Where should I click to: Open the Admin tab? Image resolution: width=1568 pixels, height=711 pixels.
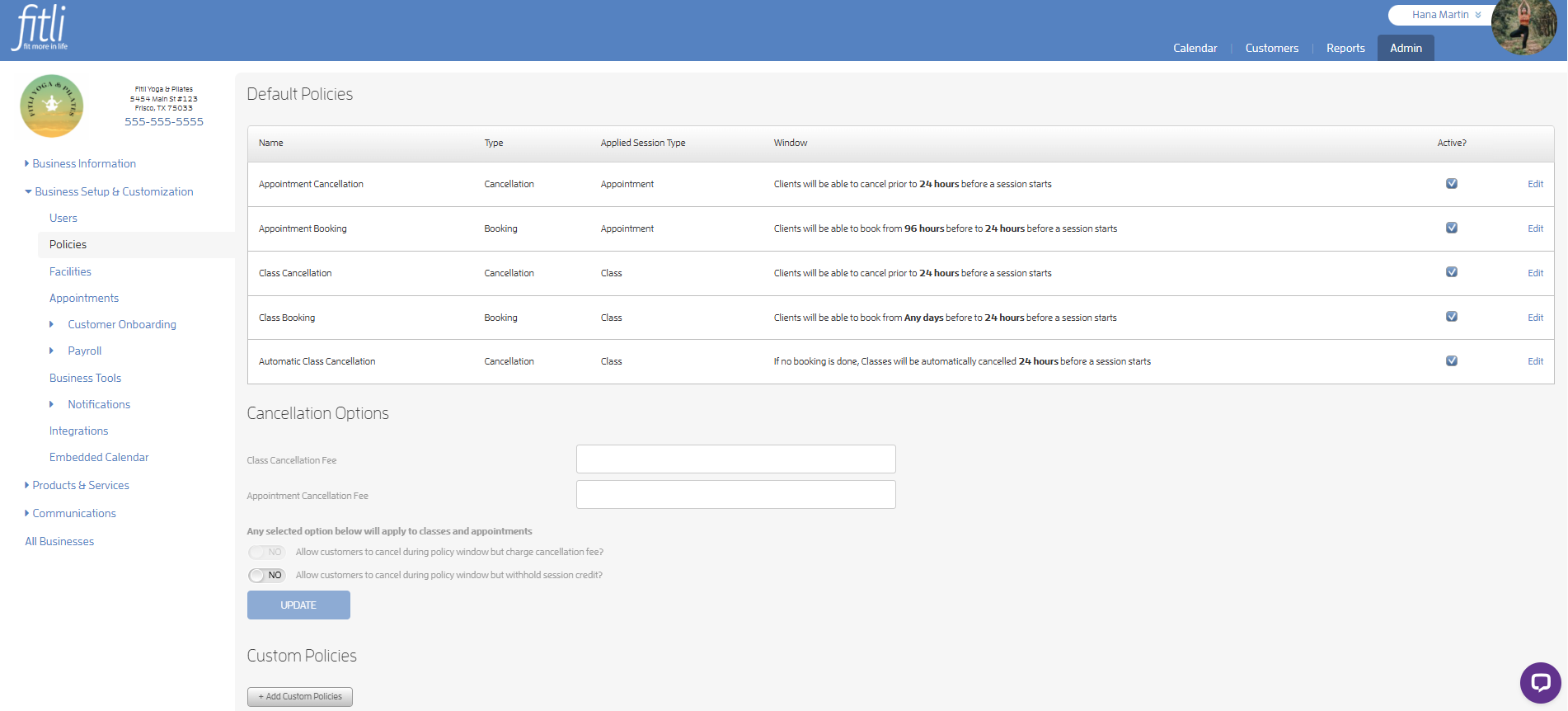[1406, 48]
